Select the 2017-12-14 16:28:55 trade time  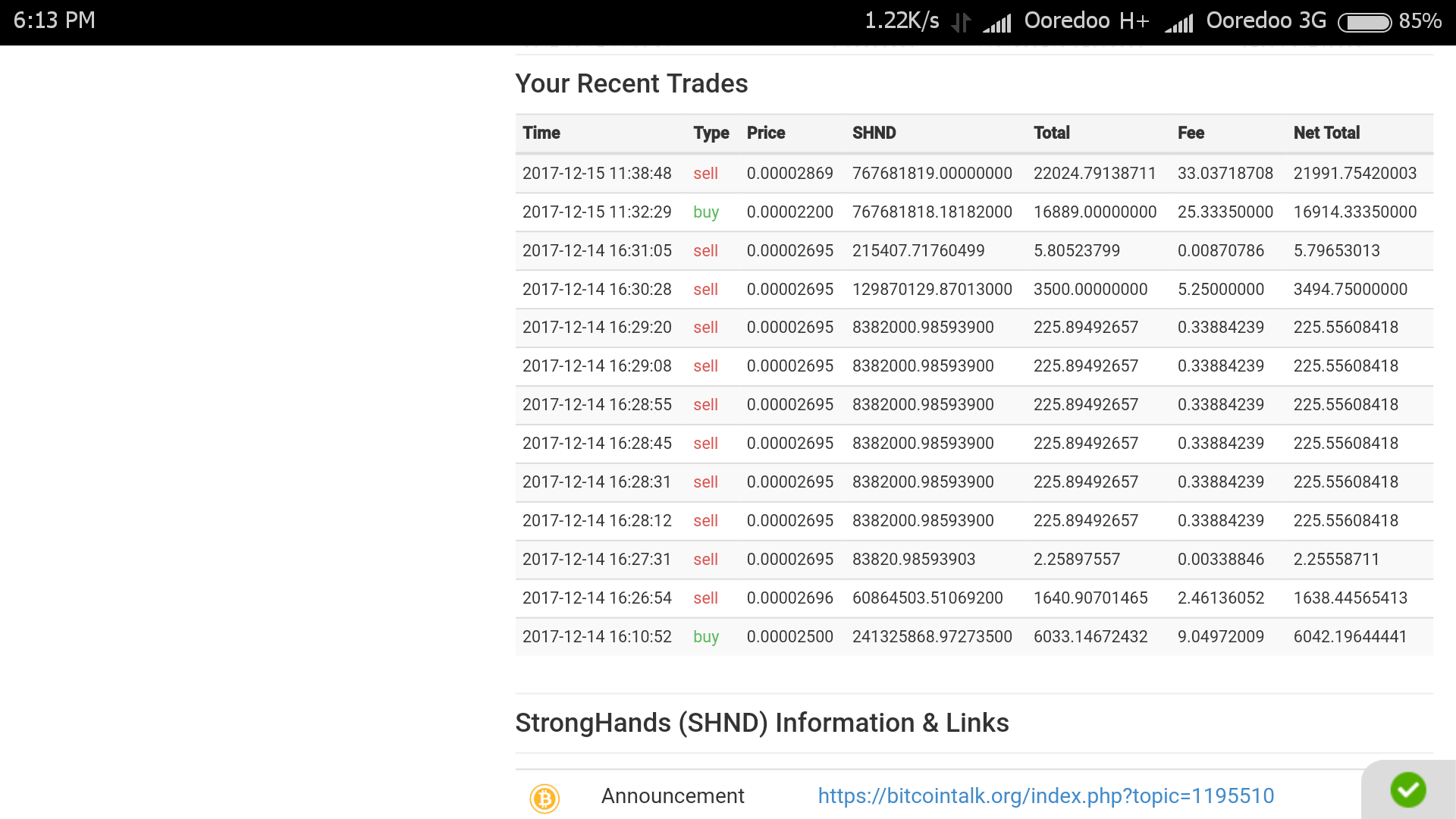[597, 404]
